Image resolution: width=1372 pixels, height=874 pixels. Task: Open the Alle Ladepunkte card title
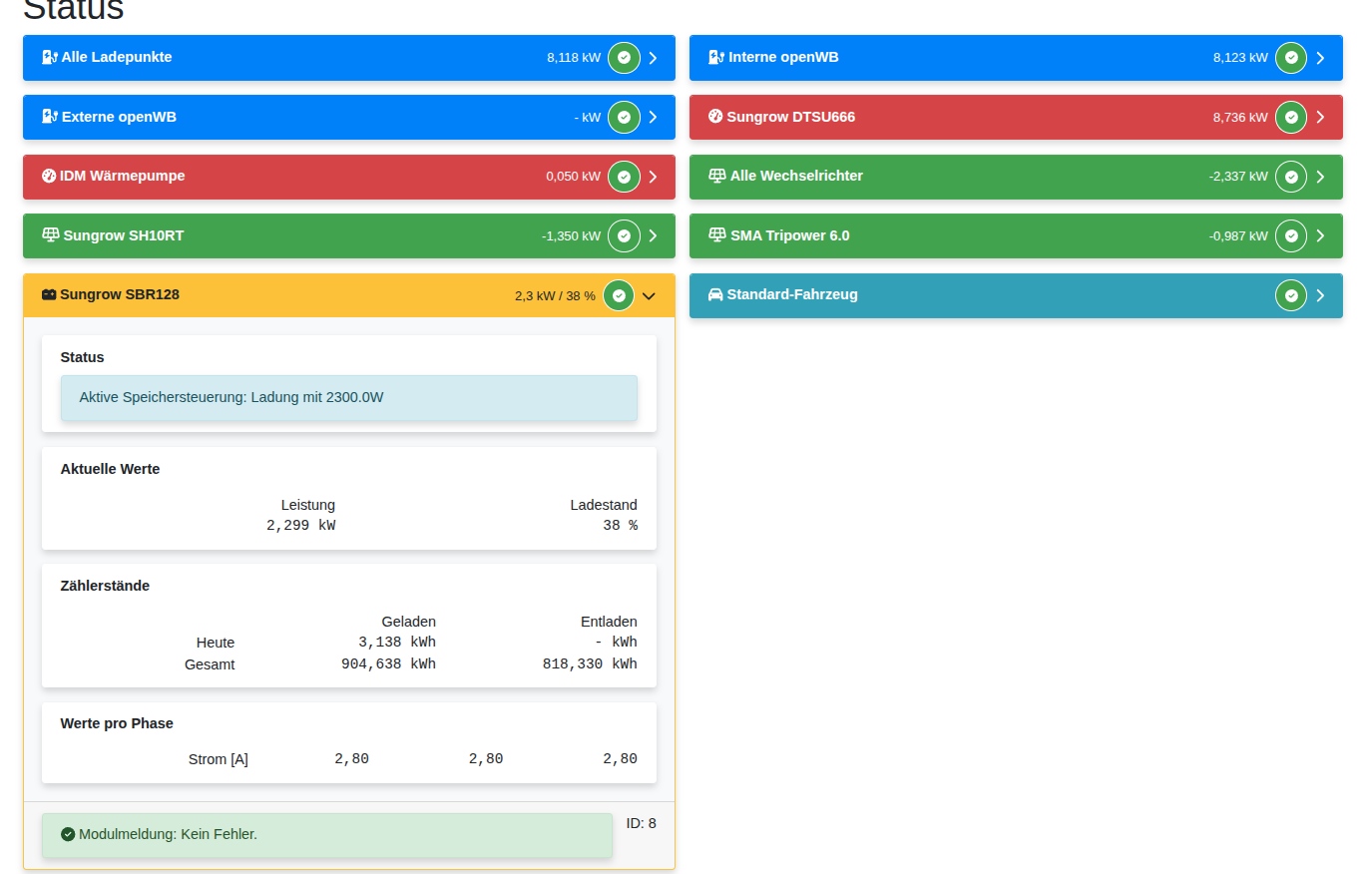coord(117,57)
